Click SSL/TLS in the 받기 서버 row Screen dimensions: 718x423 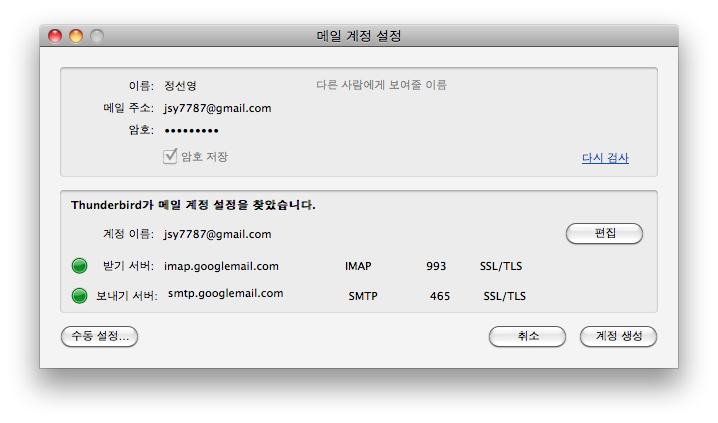point(501,266)
